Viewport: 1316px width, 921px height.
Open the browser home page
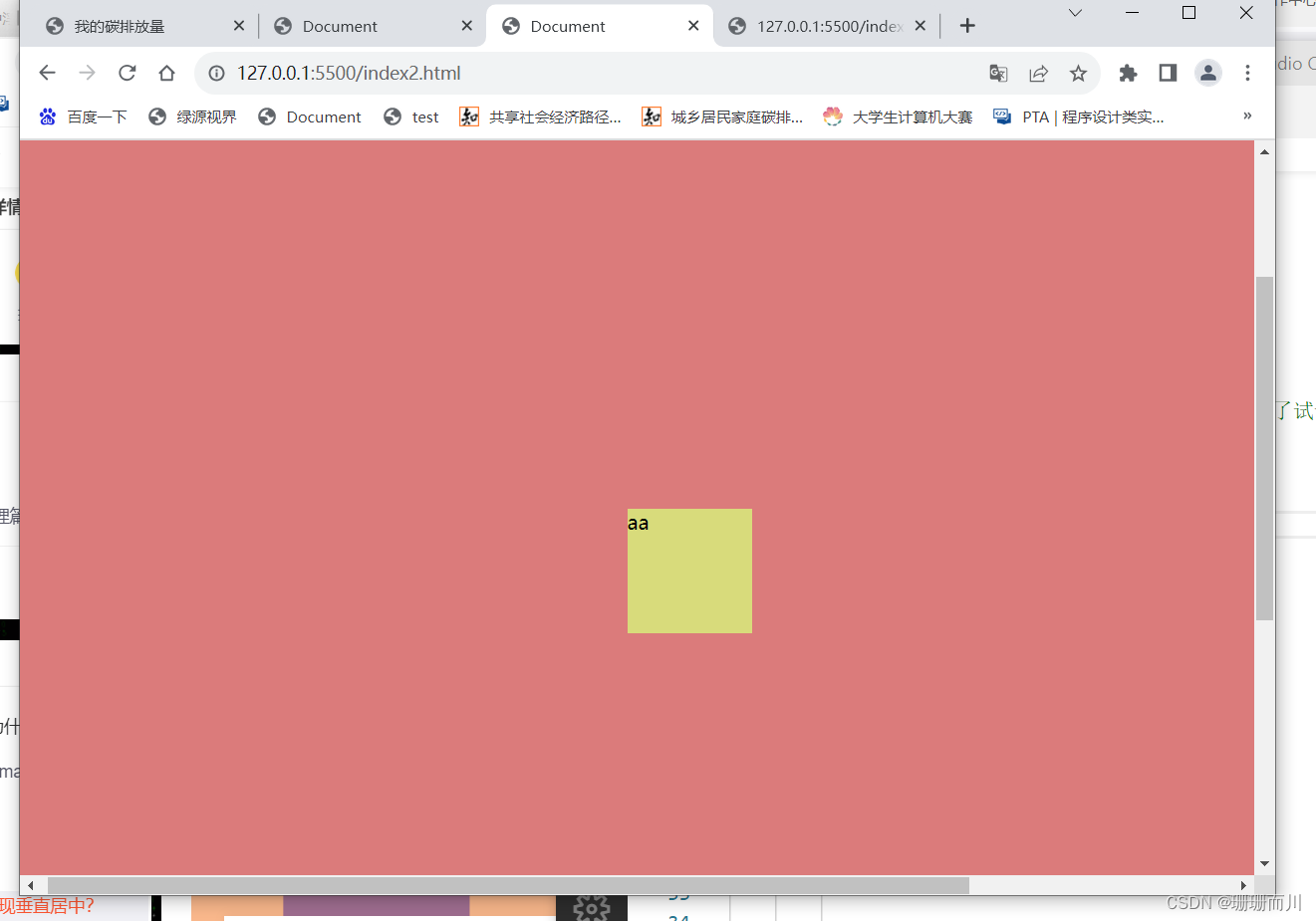click(x=166, y=73)
